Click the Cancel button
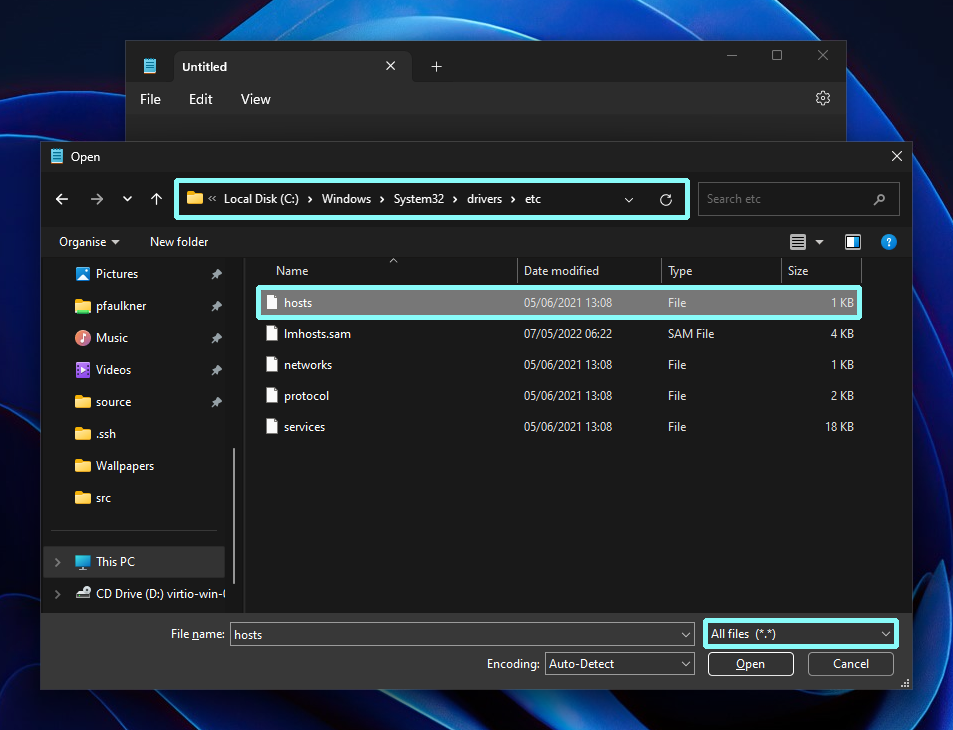The width and height of the screenshot is (953, 730). [851, 664]
